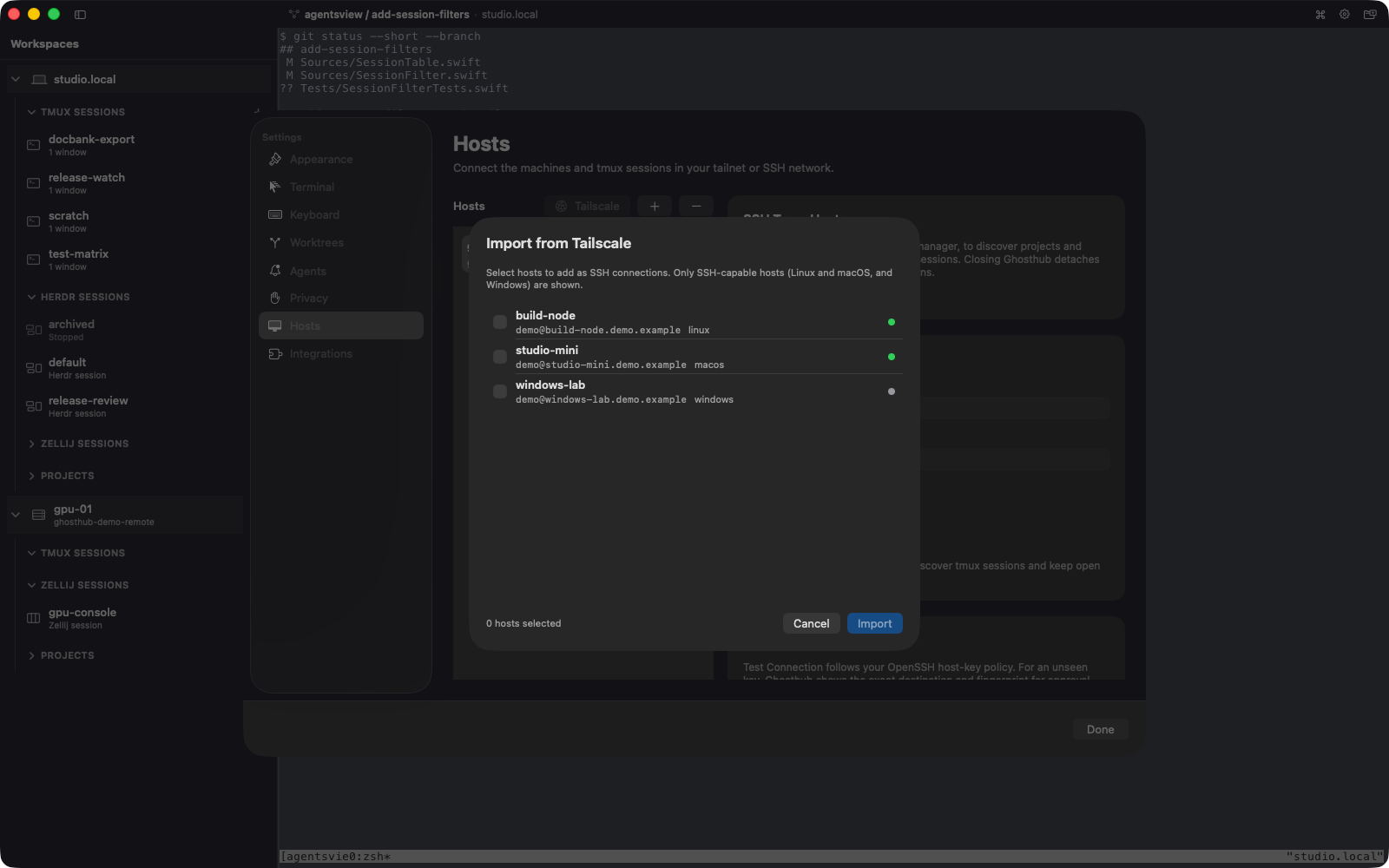Collapse the HERDR SESSIONS section
This screenshot has width=1389, height=868.
point(31,297)
